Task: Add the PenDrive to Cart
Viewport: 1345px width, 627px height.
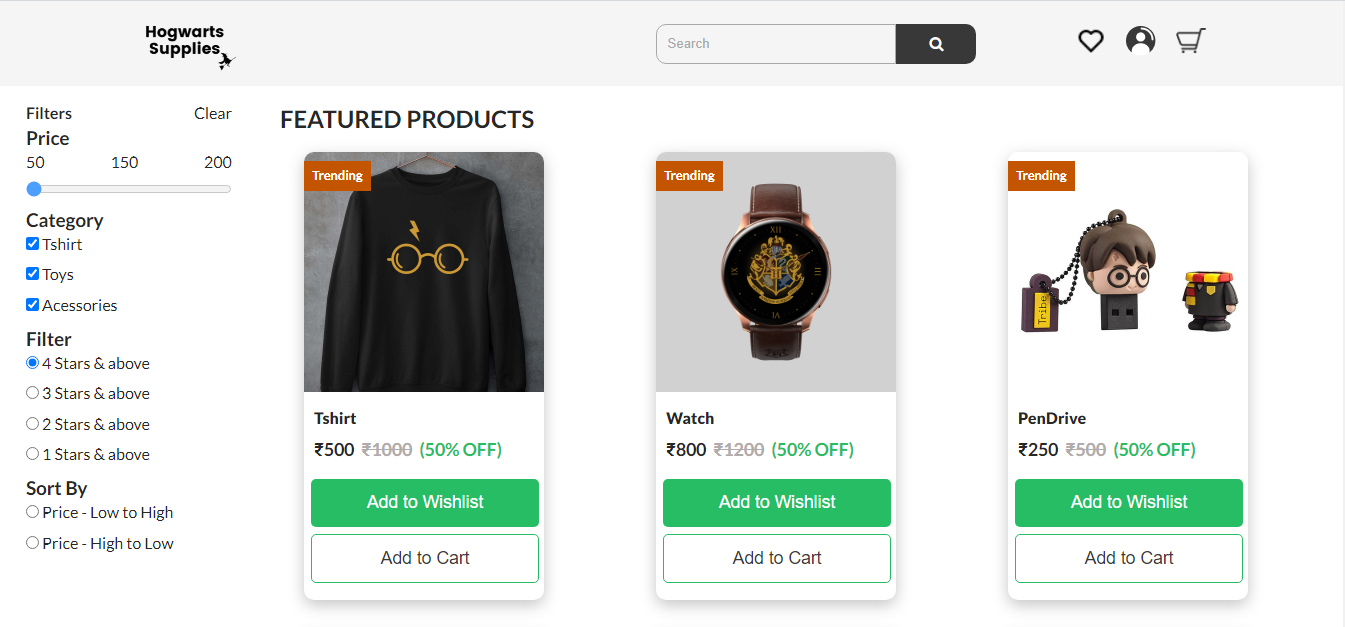Action: 1128,558
